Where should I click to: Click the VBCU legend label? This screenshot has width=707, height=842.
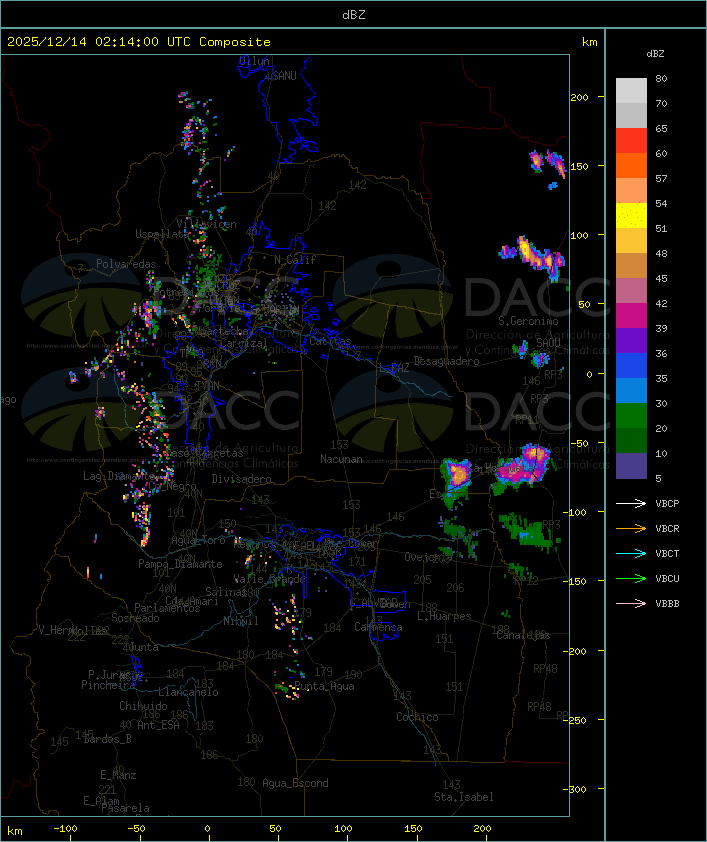coord(667,578)
